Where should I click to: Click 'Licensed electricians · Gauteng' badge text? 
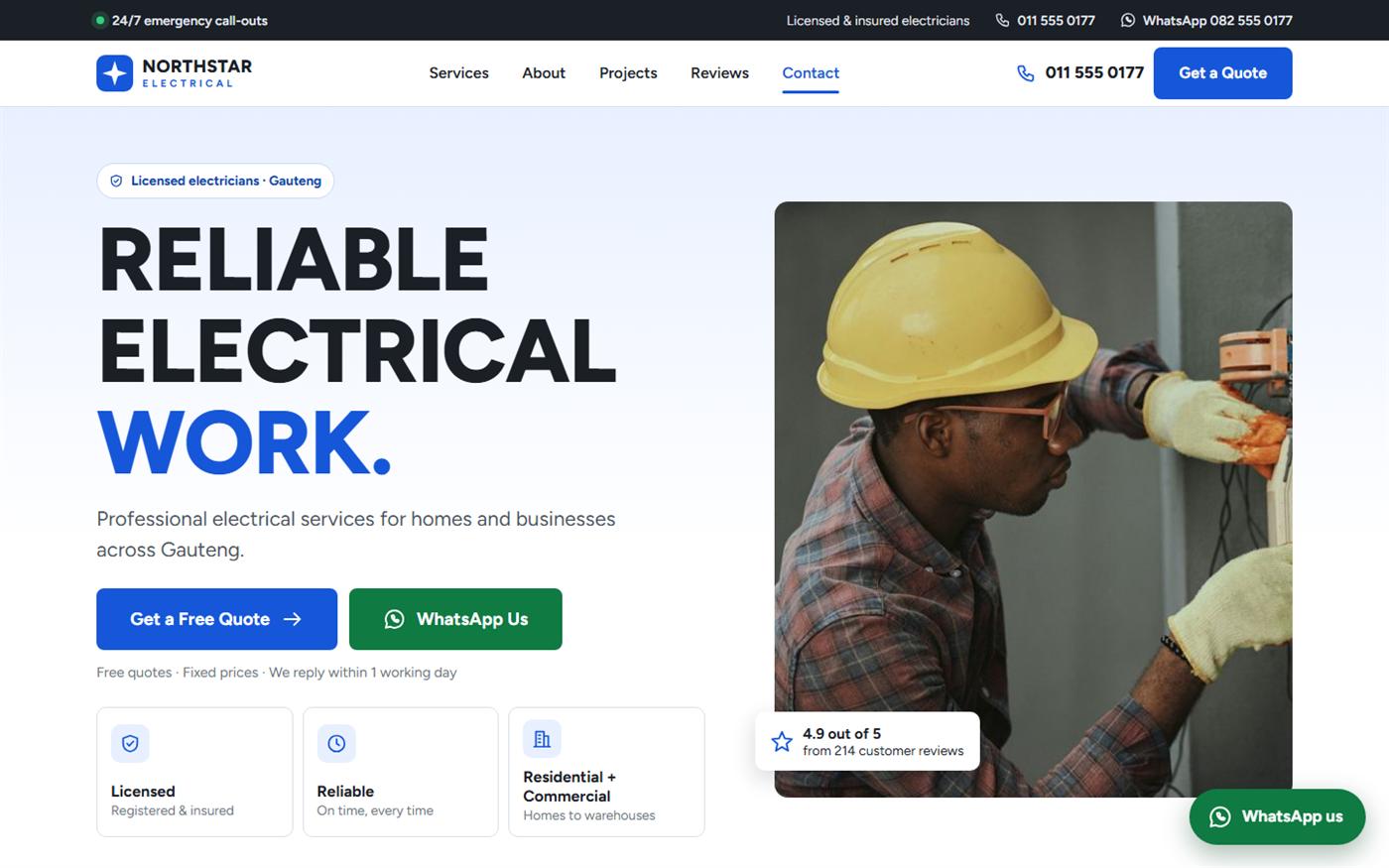click(x=226, y=181)
